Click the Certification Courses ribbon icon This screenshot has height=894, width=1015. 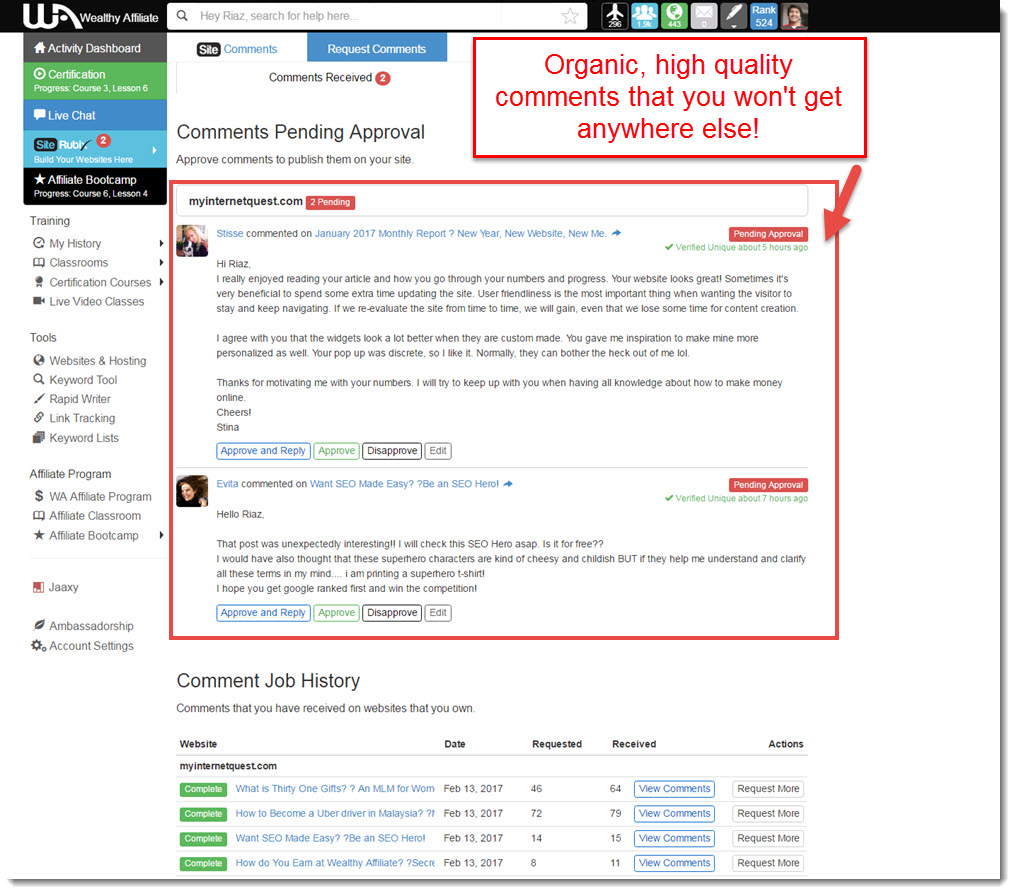click(x=39, y=282)
